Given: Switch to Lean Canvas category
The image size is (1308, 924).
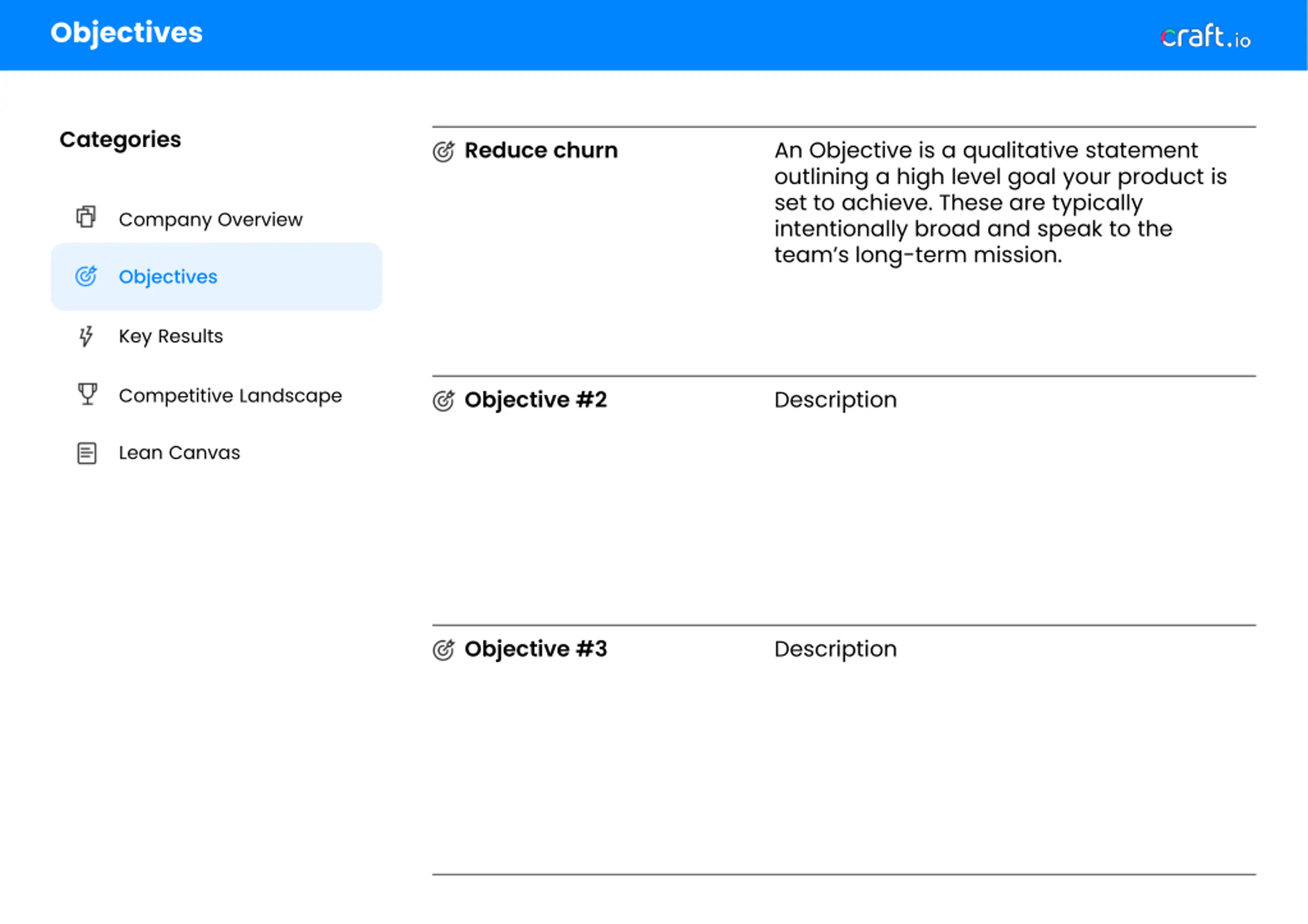Looking at the screenshot, I should pyautogui.click(x=179, y=453).
